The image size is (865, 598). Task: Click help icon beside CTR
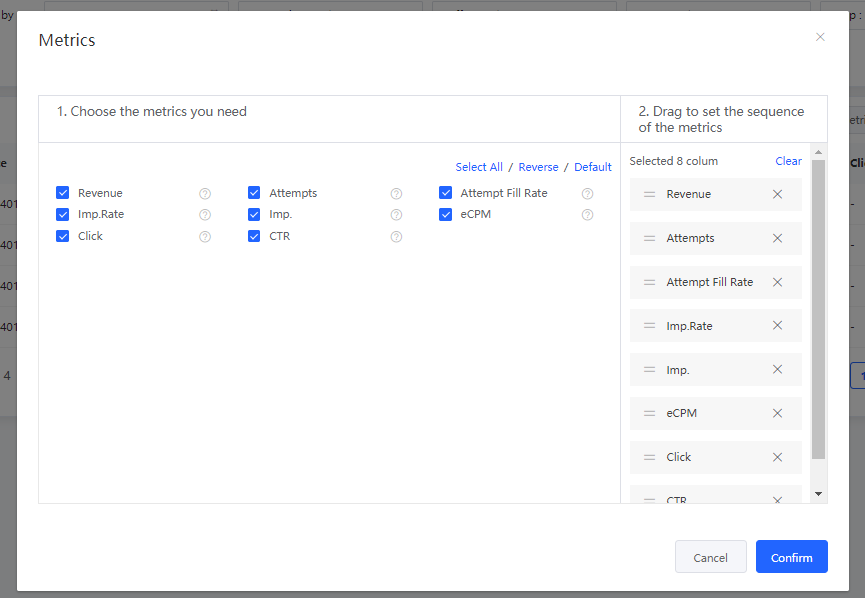click(396, 237)
